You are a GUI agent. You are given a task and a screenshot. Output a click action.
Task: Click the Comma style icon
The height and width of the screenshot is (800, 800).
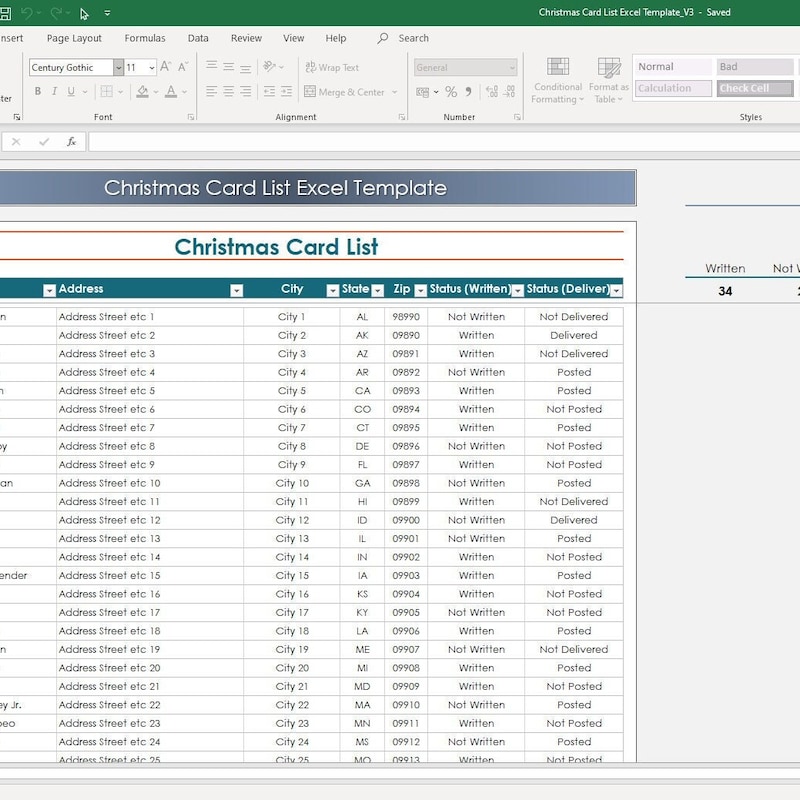[x=468, y=92]
